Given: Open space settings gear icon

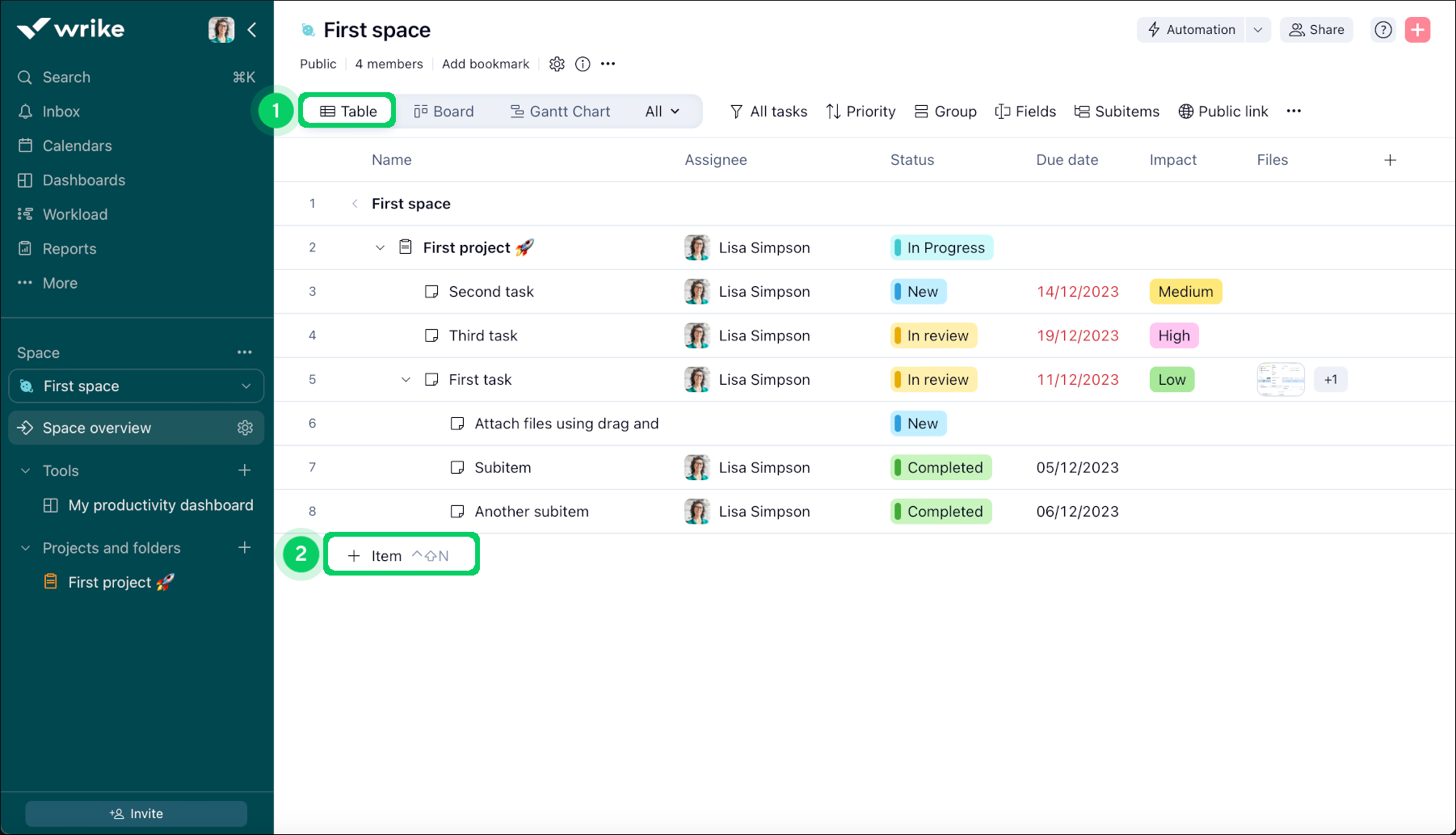Looking at the screenshot, I should click(557, 64).
